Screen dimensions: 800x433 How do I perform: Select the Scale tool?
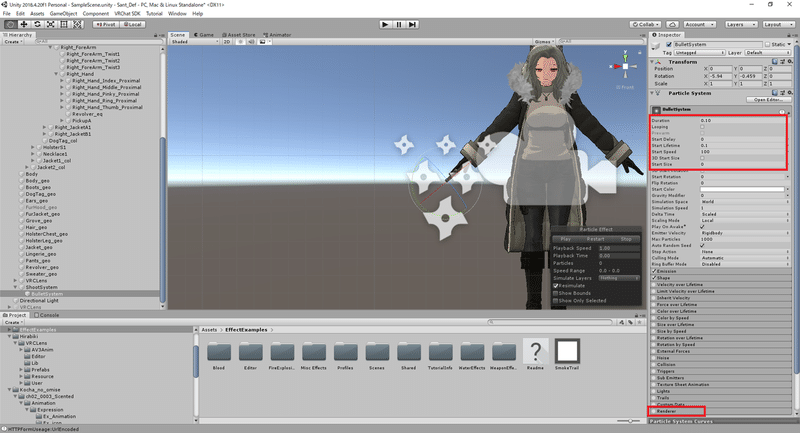[51, 24]
